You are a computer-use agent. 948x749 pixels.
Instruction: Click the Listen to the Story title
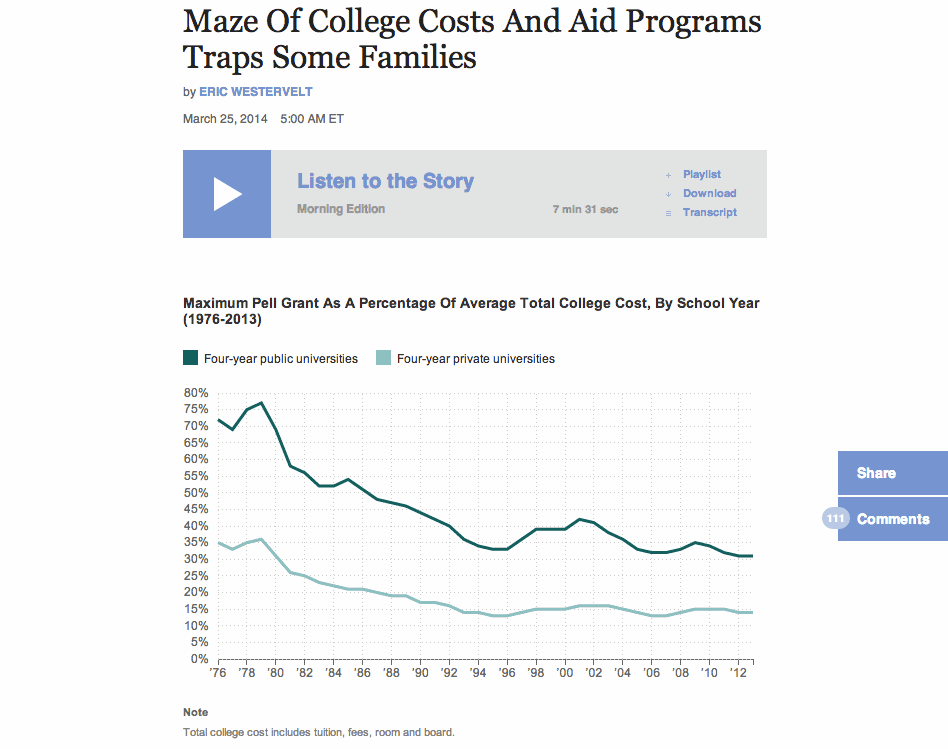click(x=385, y=181)
